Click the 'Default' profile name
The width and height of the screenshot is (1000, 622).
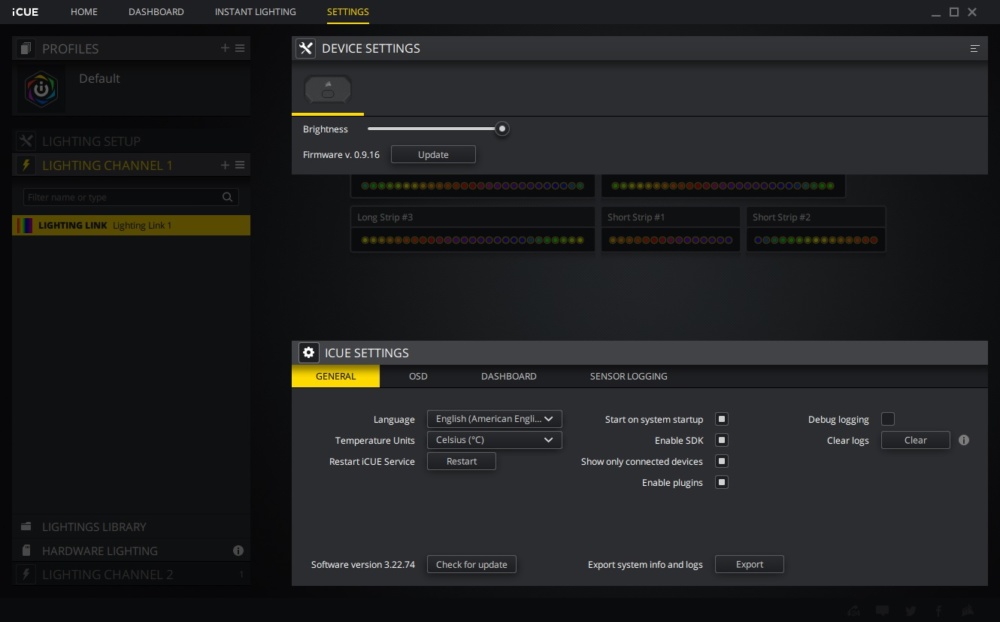coord(99,78)
